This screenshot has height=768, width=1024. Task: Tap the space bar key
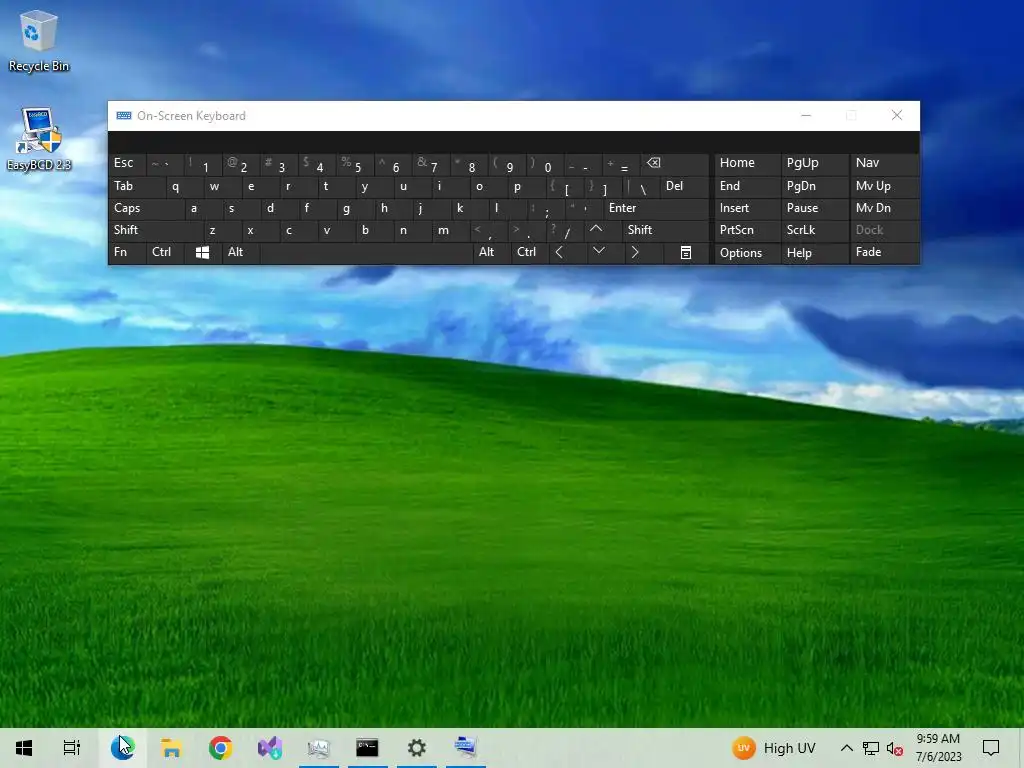(366, 253)
